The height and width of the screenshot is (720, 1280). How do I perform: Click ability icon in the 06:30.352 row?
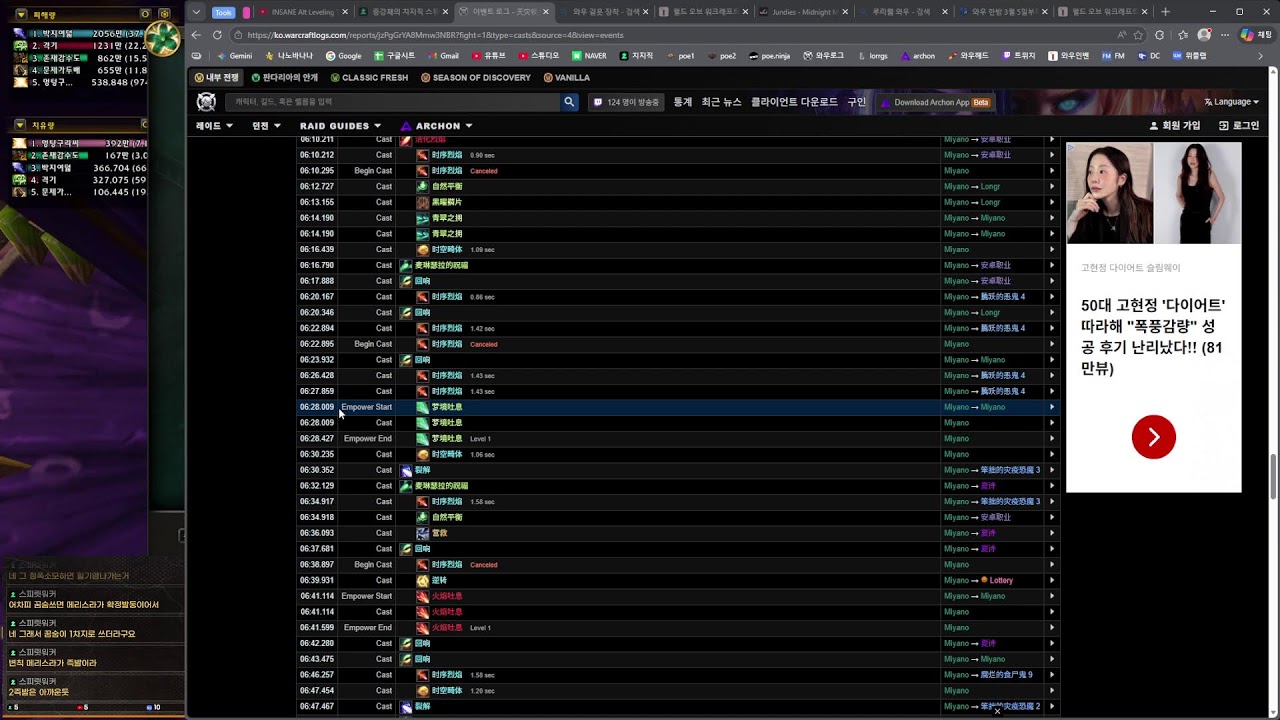pos(406,470)
